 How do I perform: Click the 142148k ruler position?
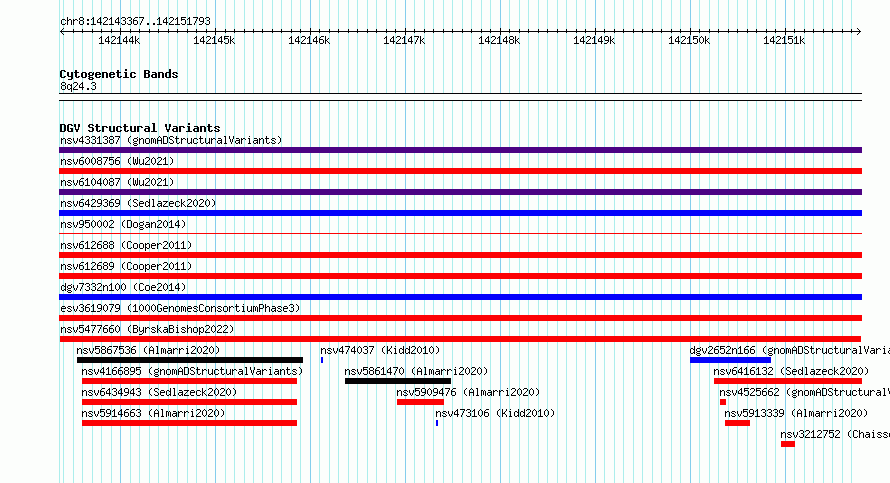click(499, 40)
